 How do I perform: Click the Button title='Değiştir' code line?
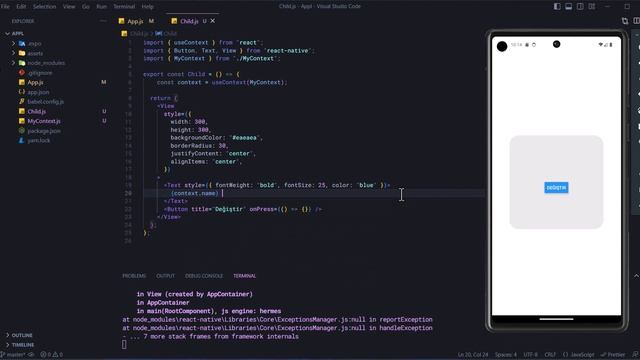pyautogui.click(x=243, y=209)
